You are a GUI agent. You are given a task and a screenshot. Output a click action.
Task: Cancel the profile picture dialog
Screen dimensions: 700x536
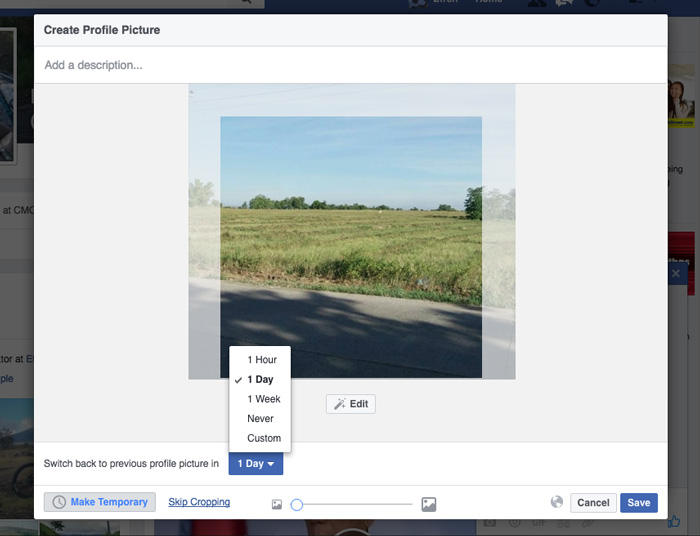[593, 503]
